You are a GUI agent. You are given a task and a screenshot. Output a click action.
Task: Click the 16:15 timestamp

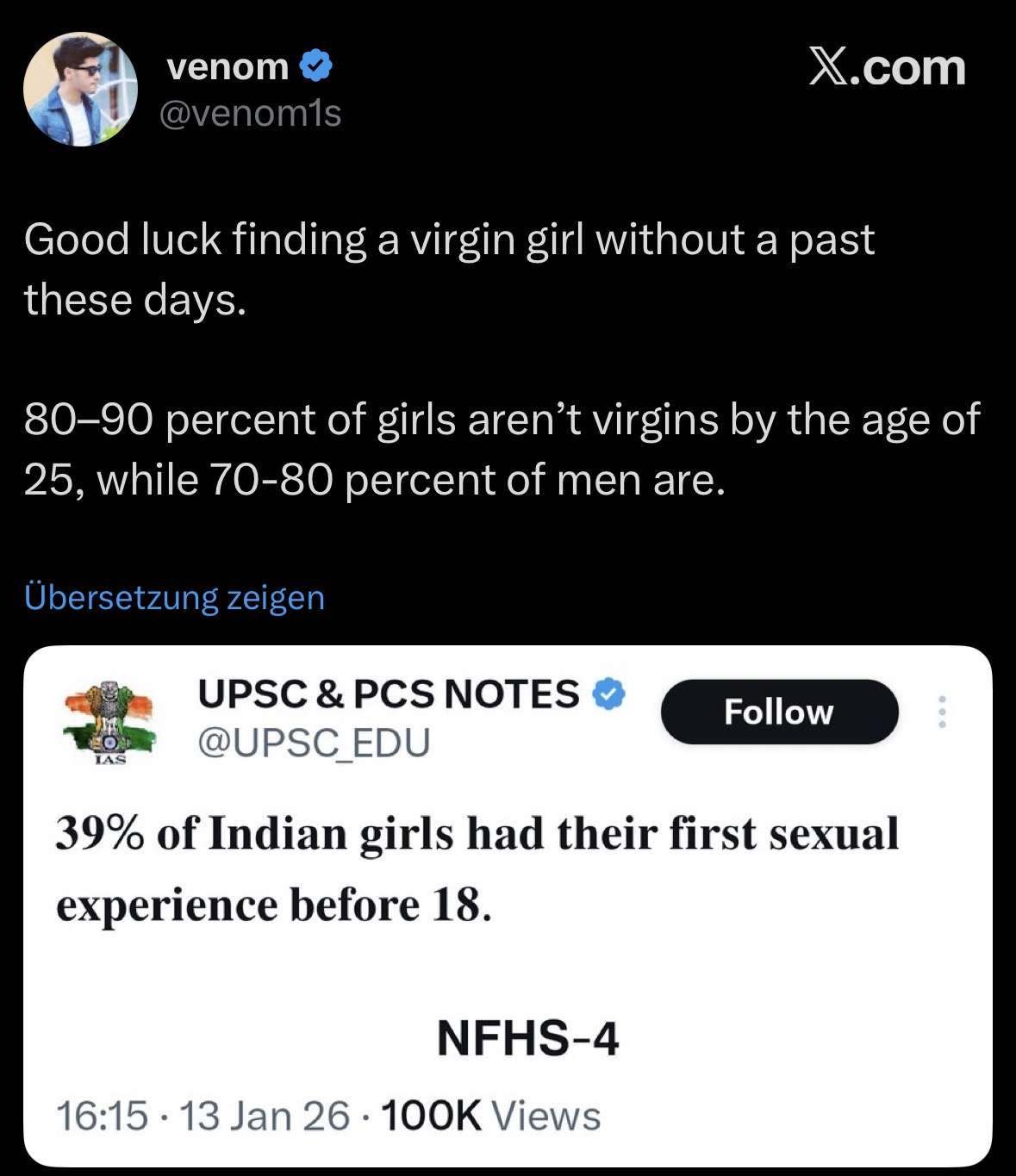point(102,1116)
